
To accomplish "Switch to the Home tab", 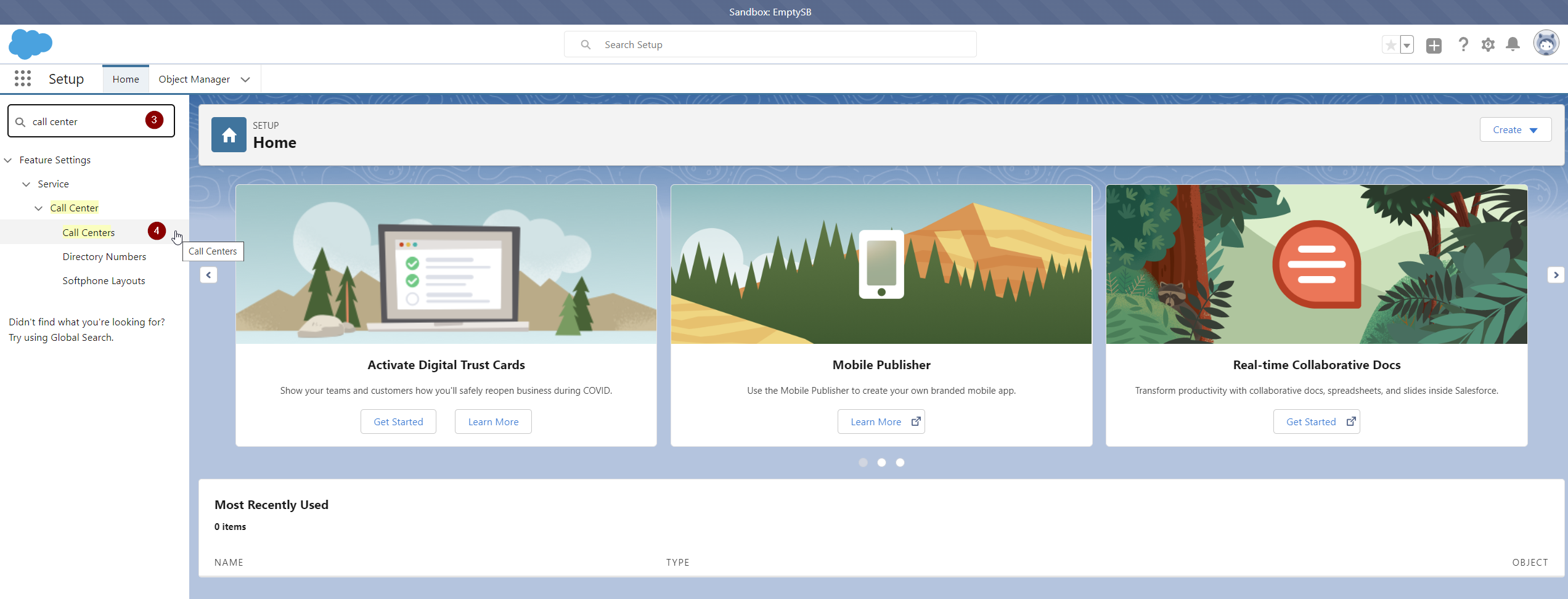I will coord(126,79).
